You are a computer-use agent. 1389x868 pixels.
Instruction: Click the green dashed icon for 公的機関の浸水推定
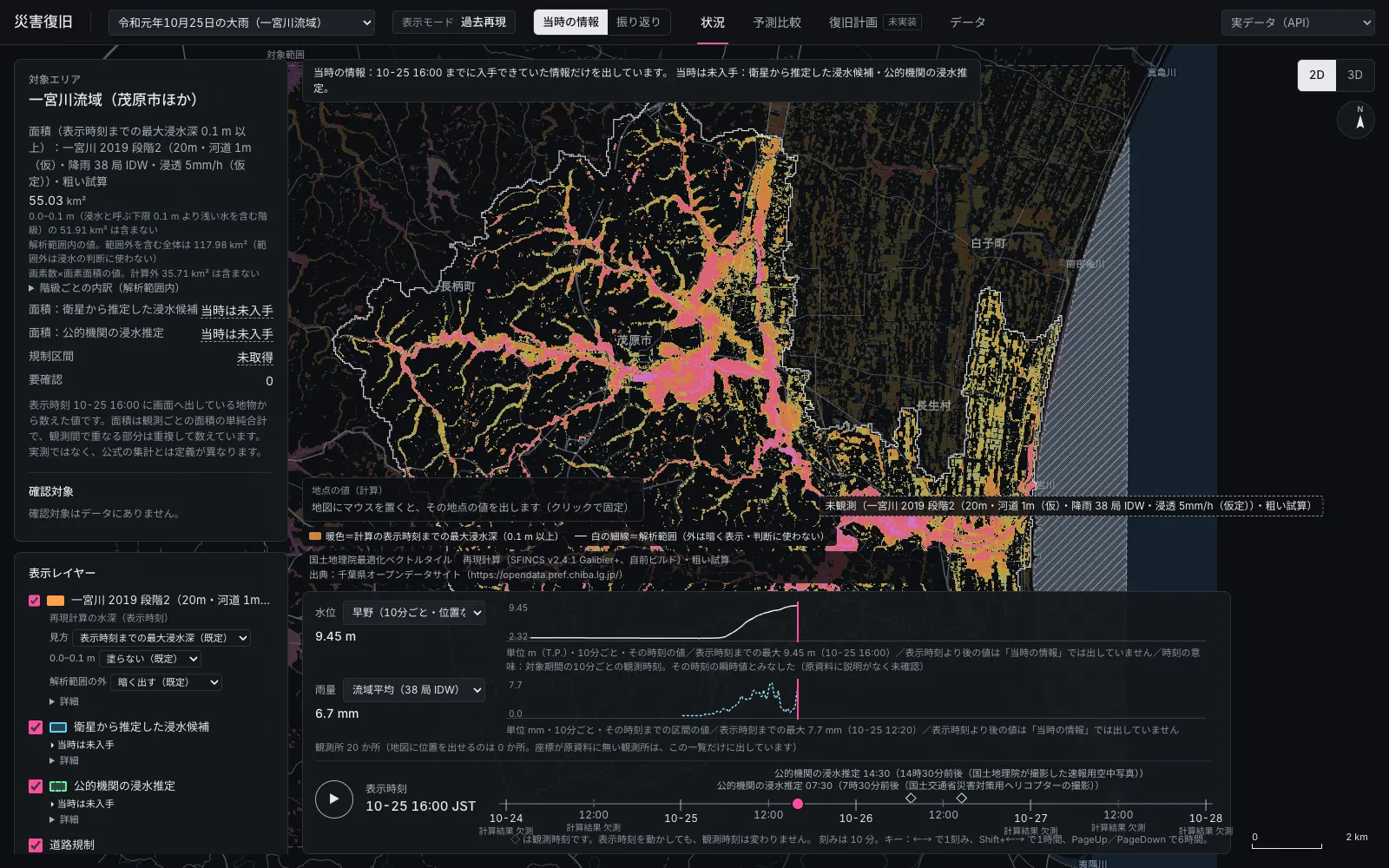point(58,786)
